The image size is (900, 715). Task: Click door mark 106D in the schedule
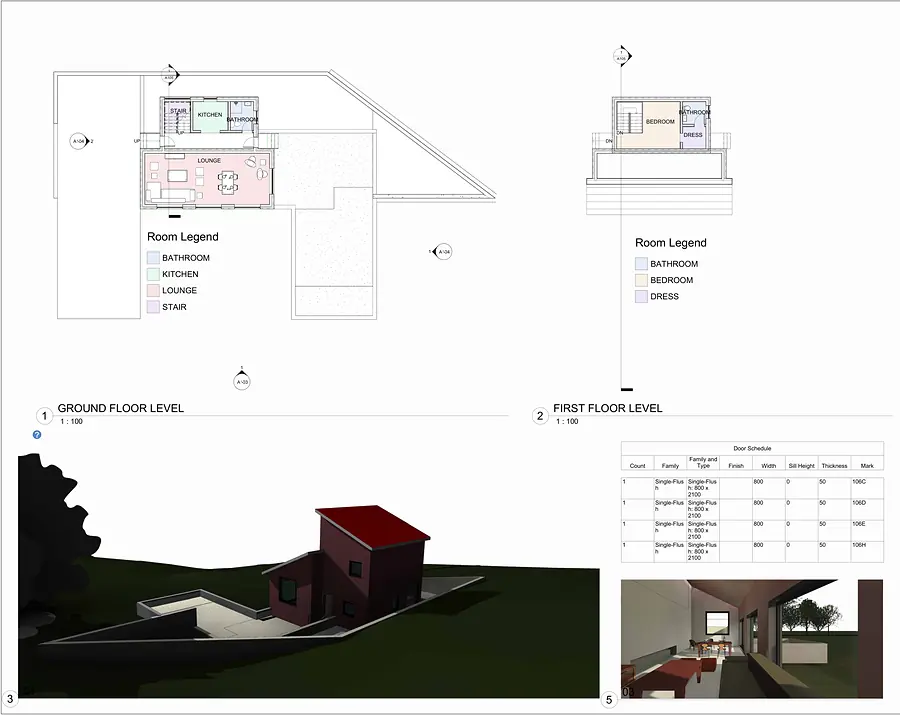[859, 503]
